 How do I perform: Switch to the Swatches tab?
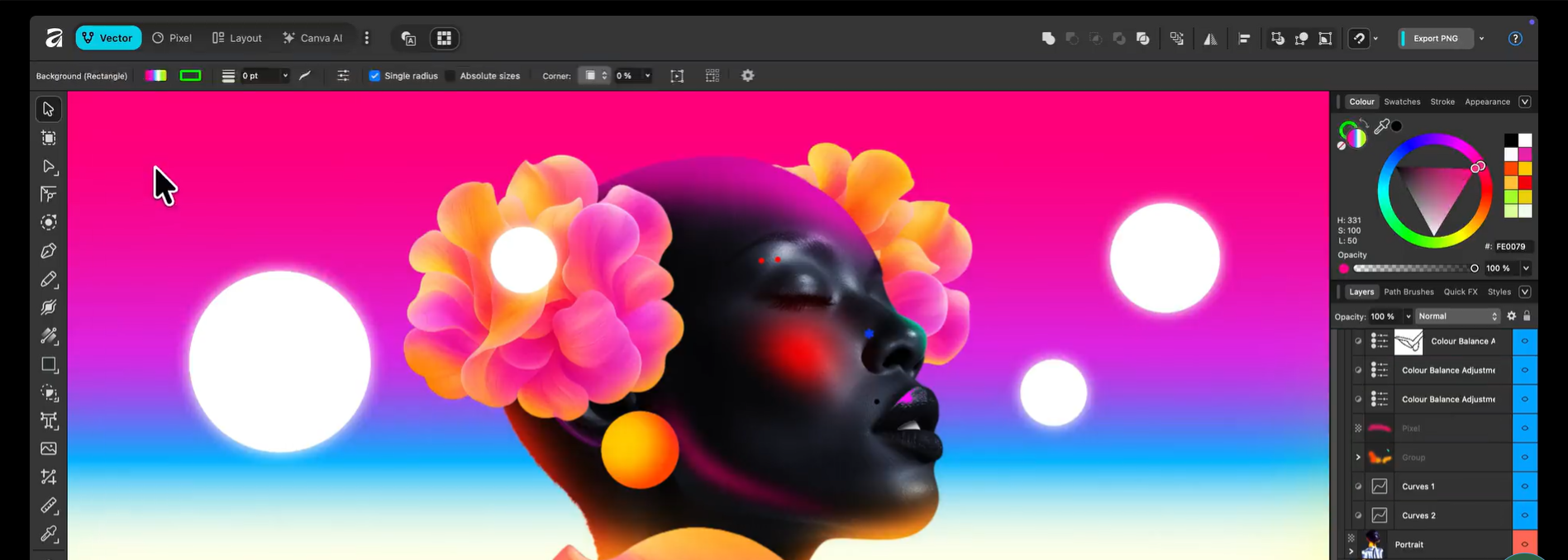(x=1402, y=102)
